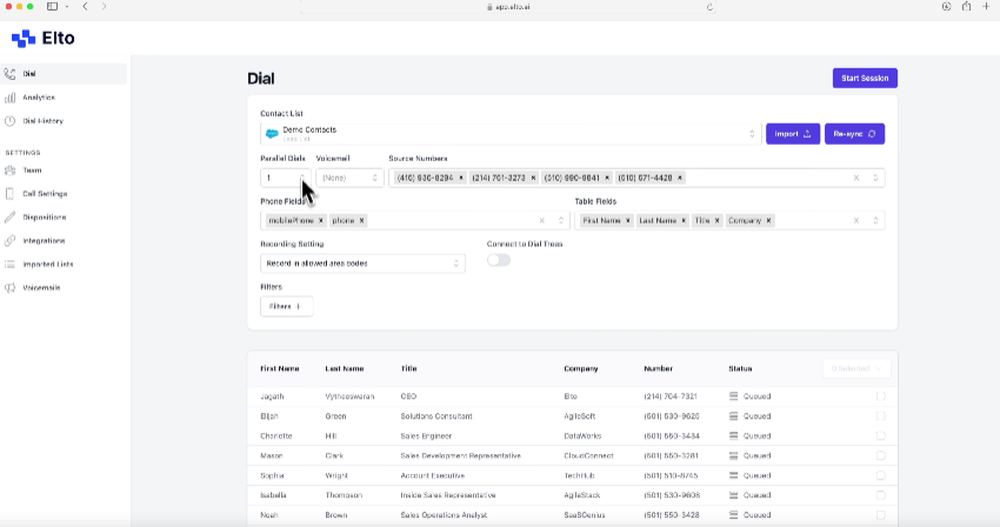Open the Contact List dropdown
The image size is (1000, 527).
pos(511,134)
